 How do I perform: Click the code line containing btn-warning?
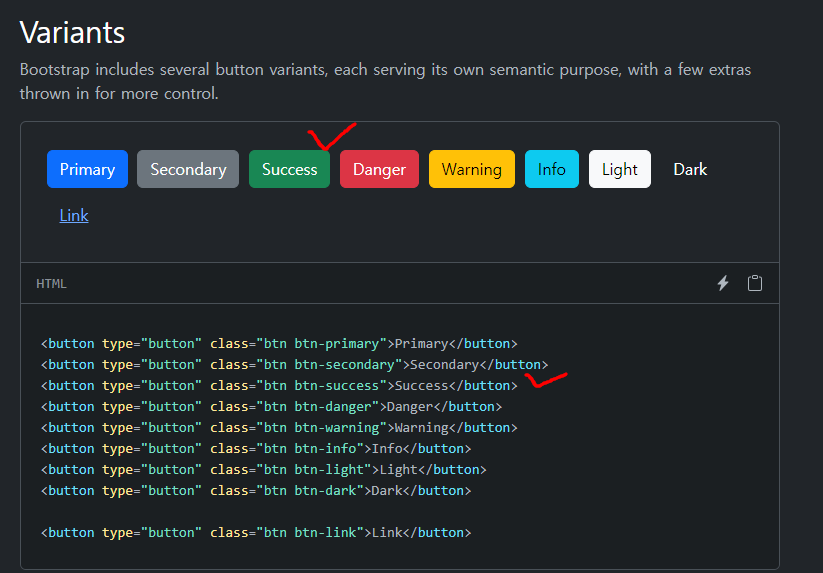(279, 428)
